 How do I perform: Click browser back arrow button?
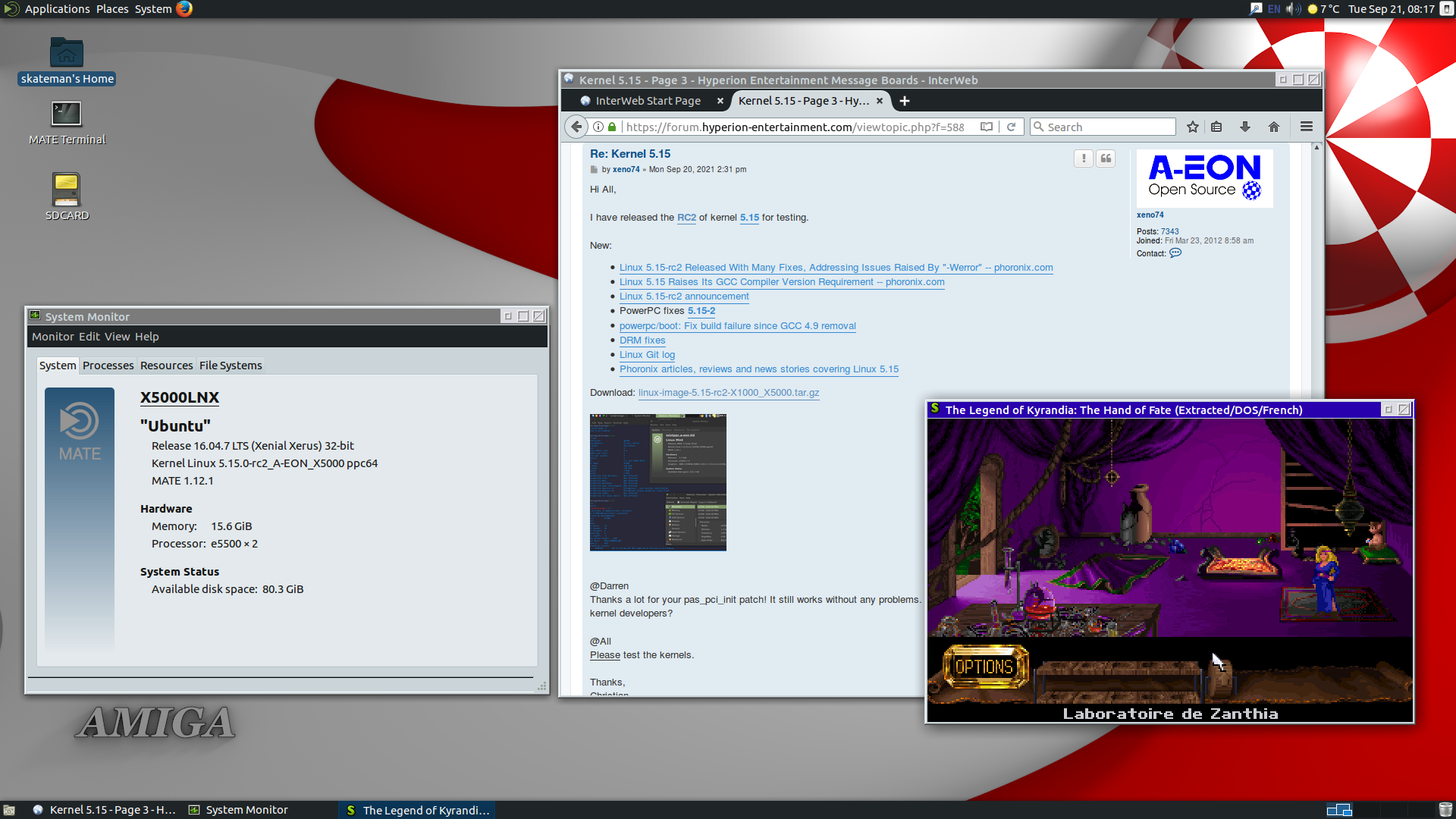pos(577,127)
